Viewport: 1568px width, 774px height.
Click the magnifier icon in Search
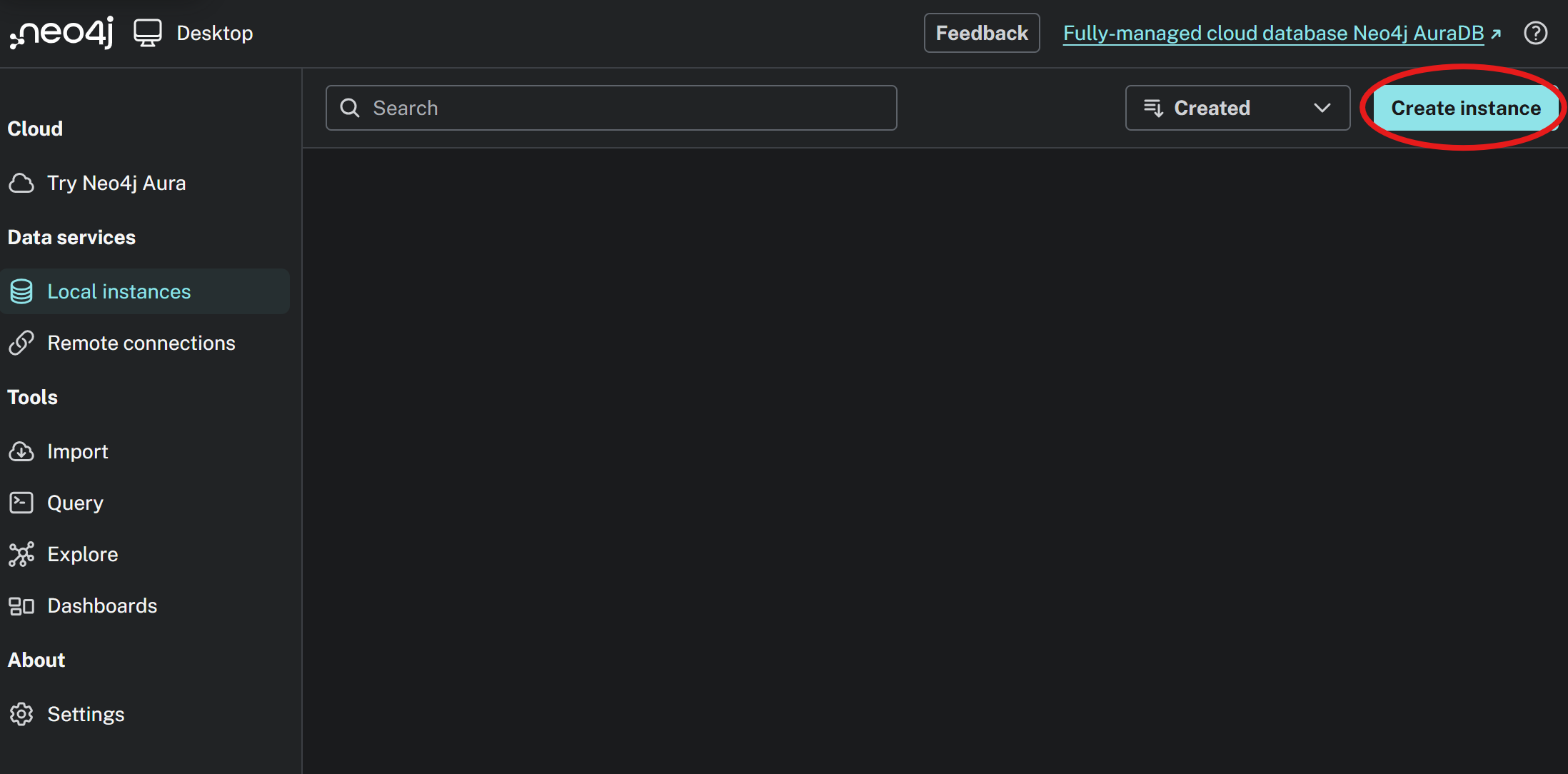pyautogui.click(x=350, y=108)
